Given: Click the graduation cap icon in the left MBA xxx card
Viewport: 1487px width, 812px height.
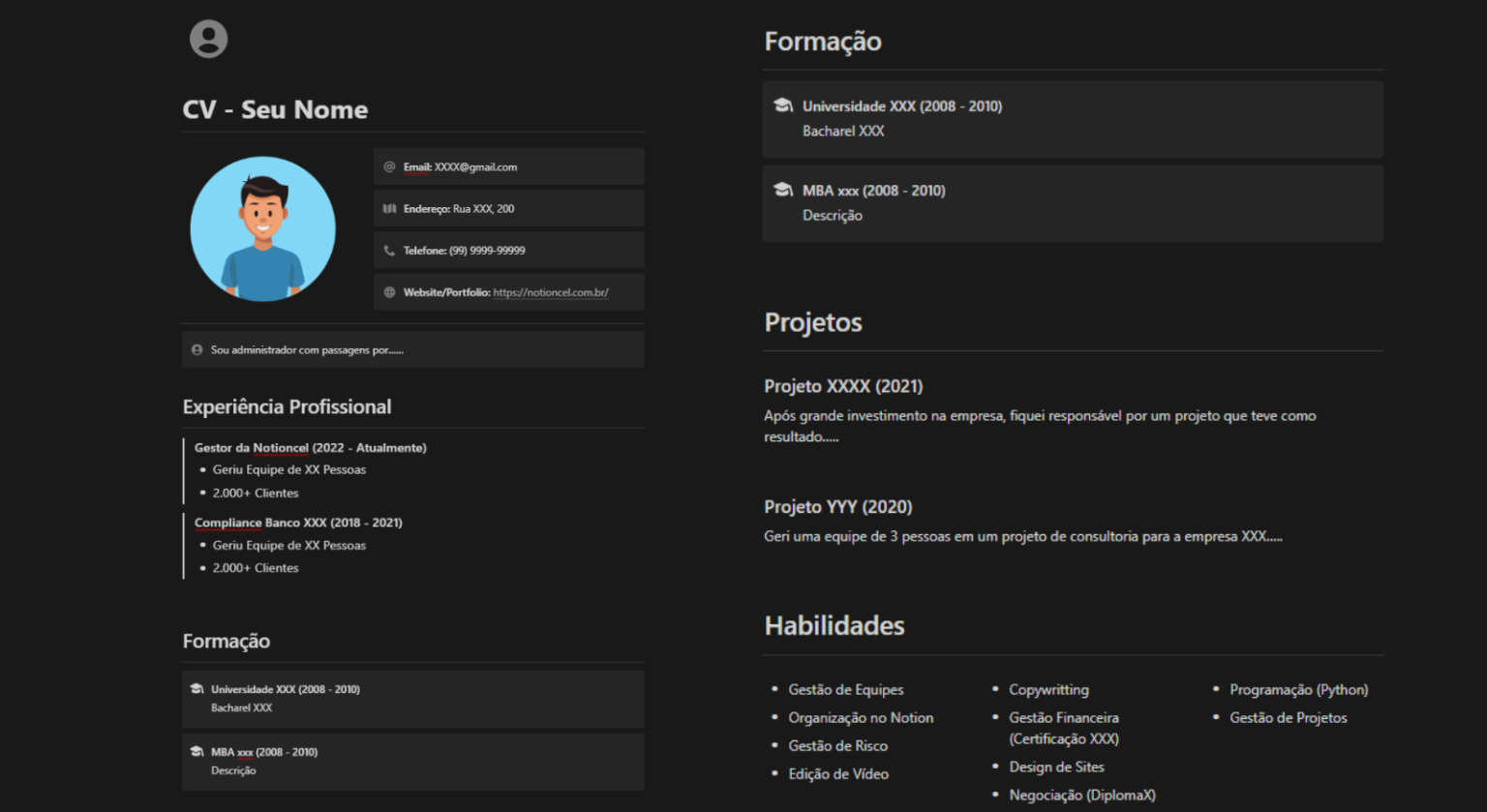Looking at the screenshot, I should coord(197,751).
